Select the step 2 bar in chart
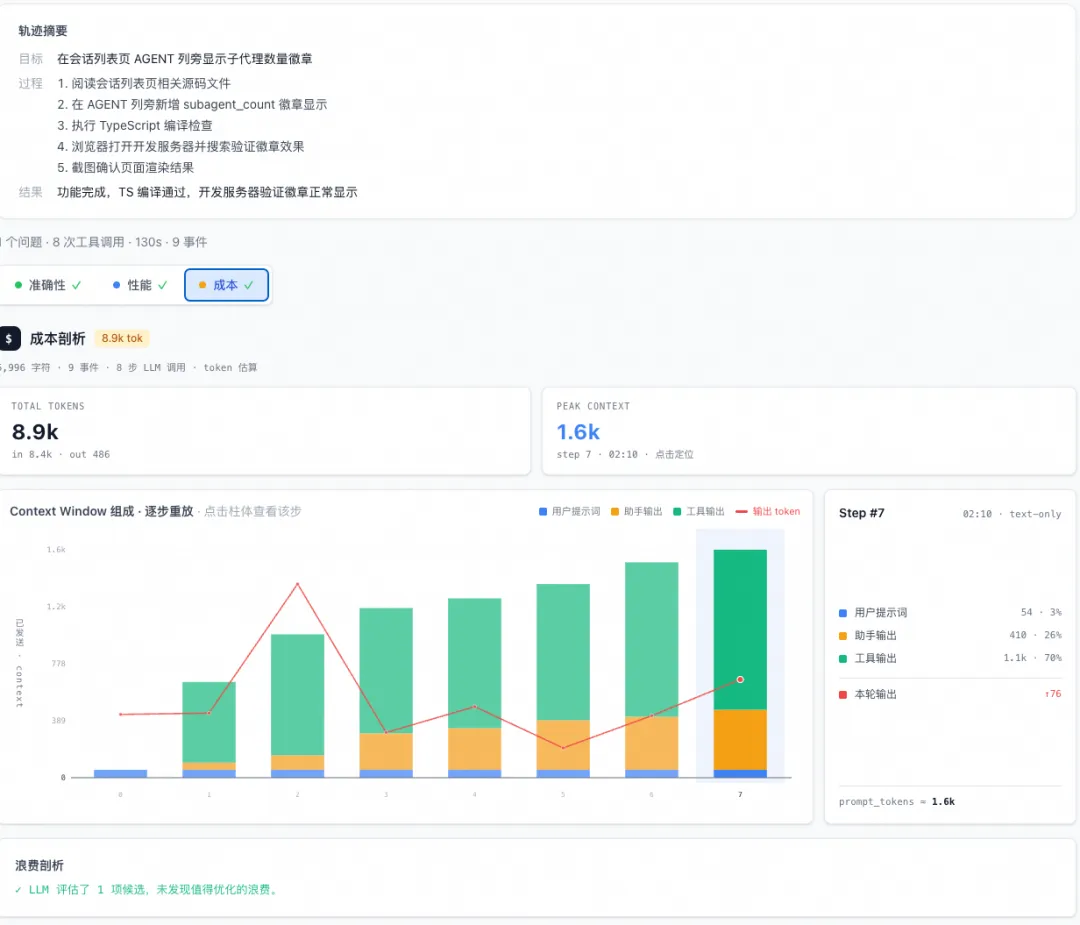 point(298,706)
